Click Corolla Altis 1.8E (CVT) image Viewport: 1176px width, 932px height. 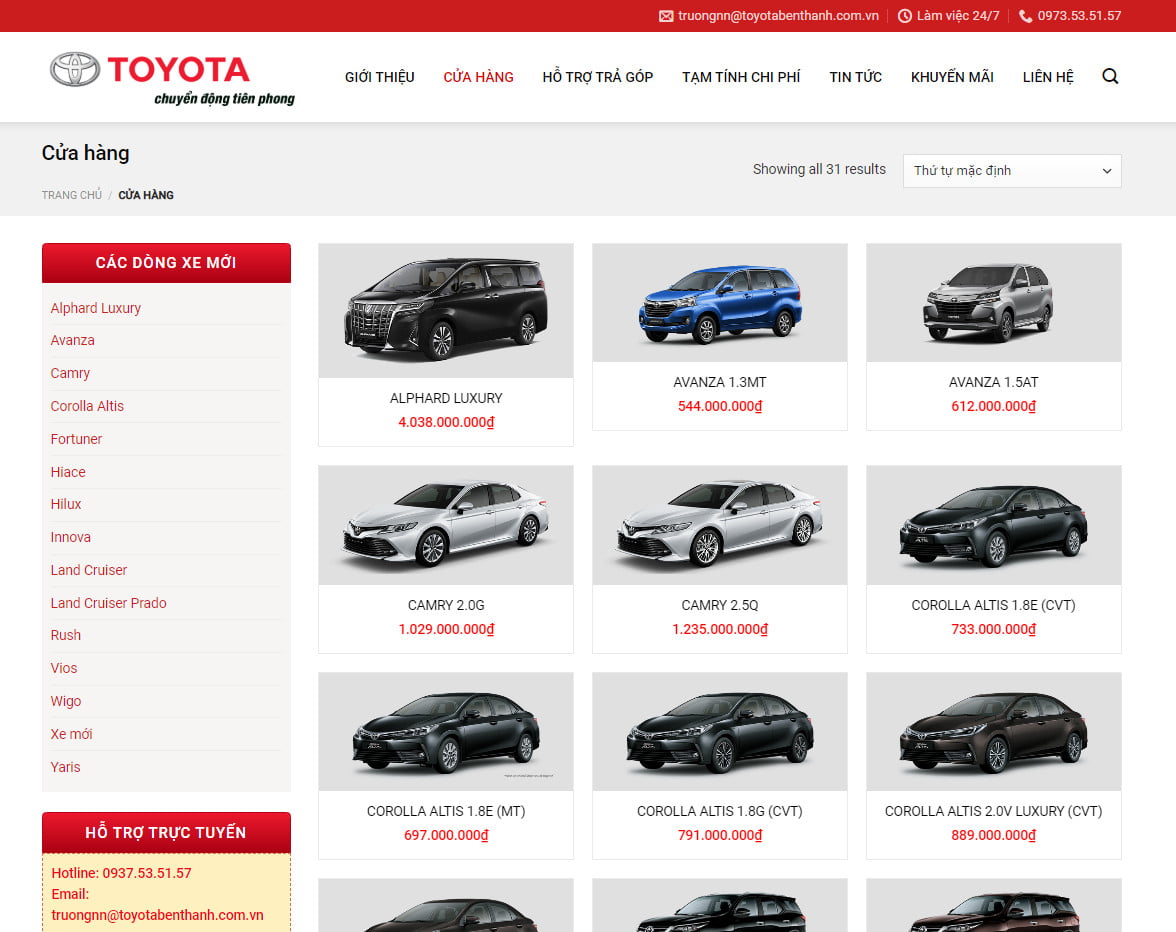(x=993, y=525)
